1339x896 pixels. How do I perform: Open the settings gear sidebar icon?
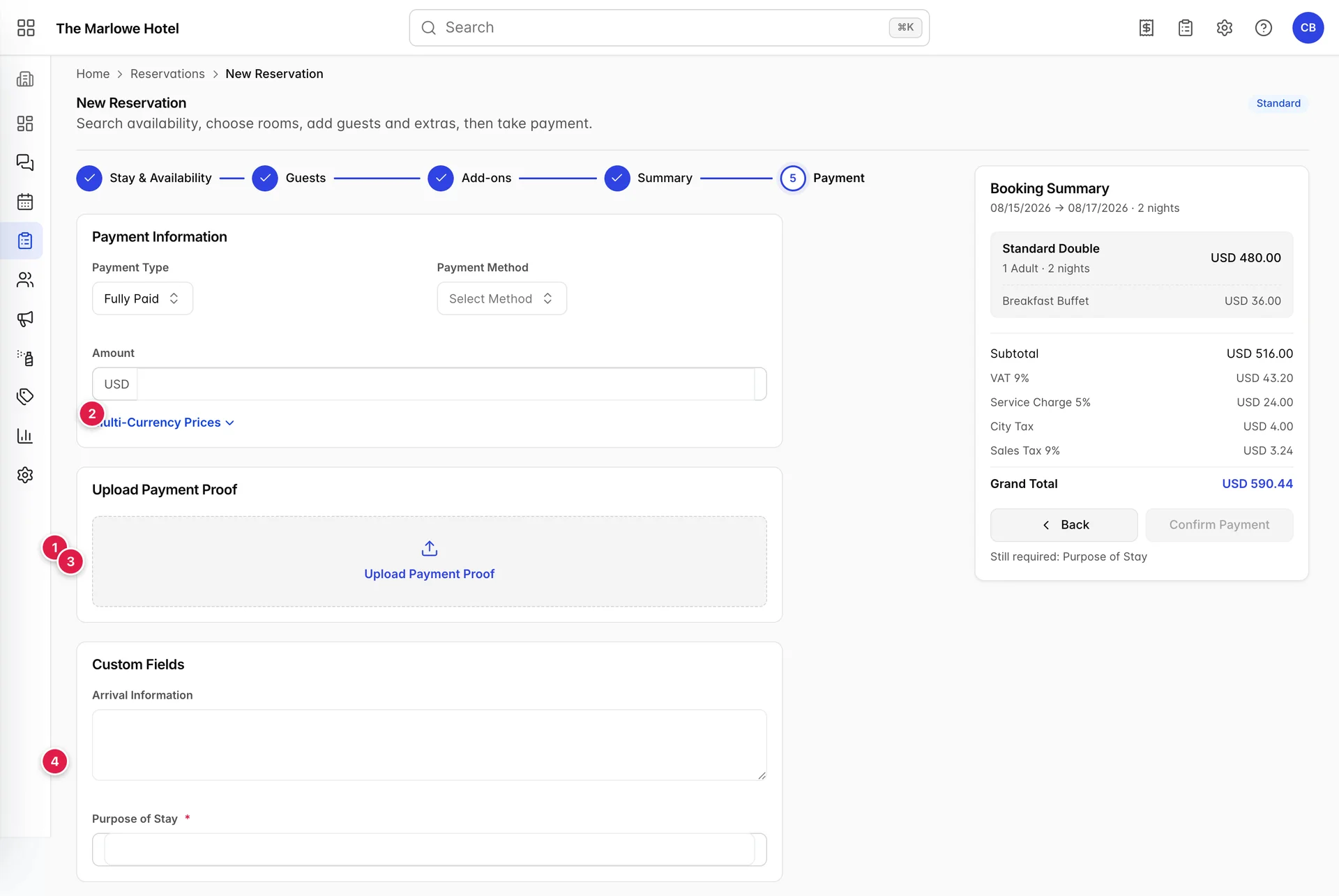click(25, 475)
